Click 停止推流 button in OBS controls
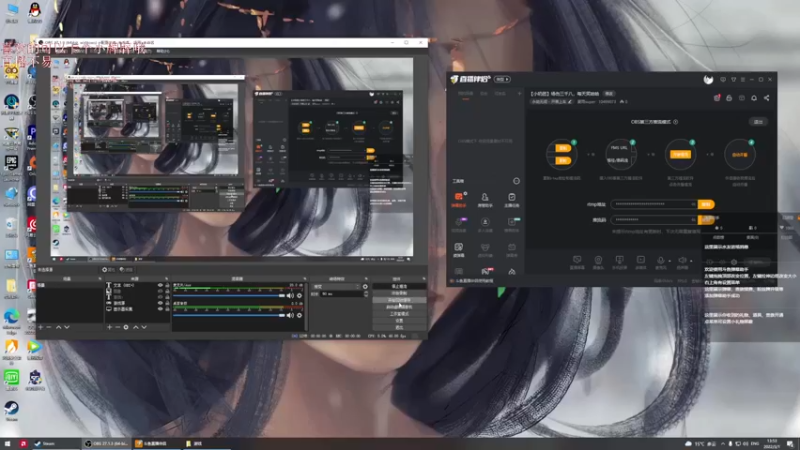Viewport: 800px width, 450px height. [x=399, y=287]
